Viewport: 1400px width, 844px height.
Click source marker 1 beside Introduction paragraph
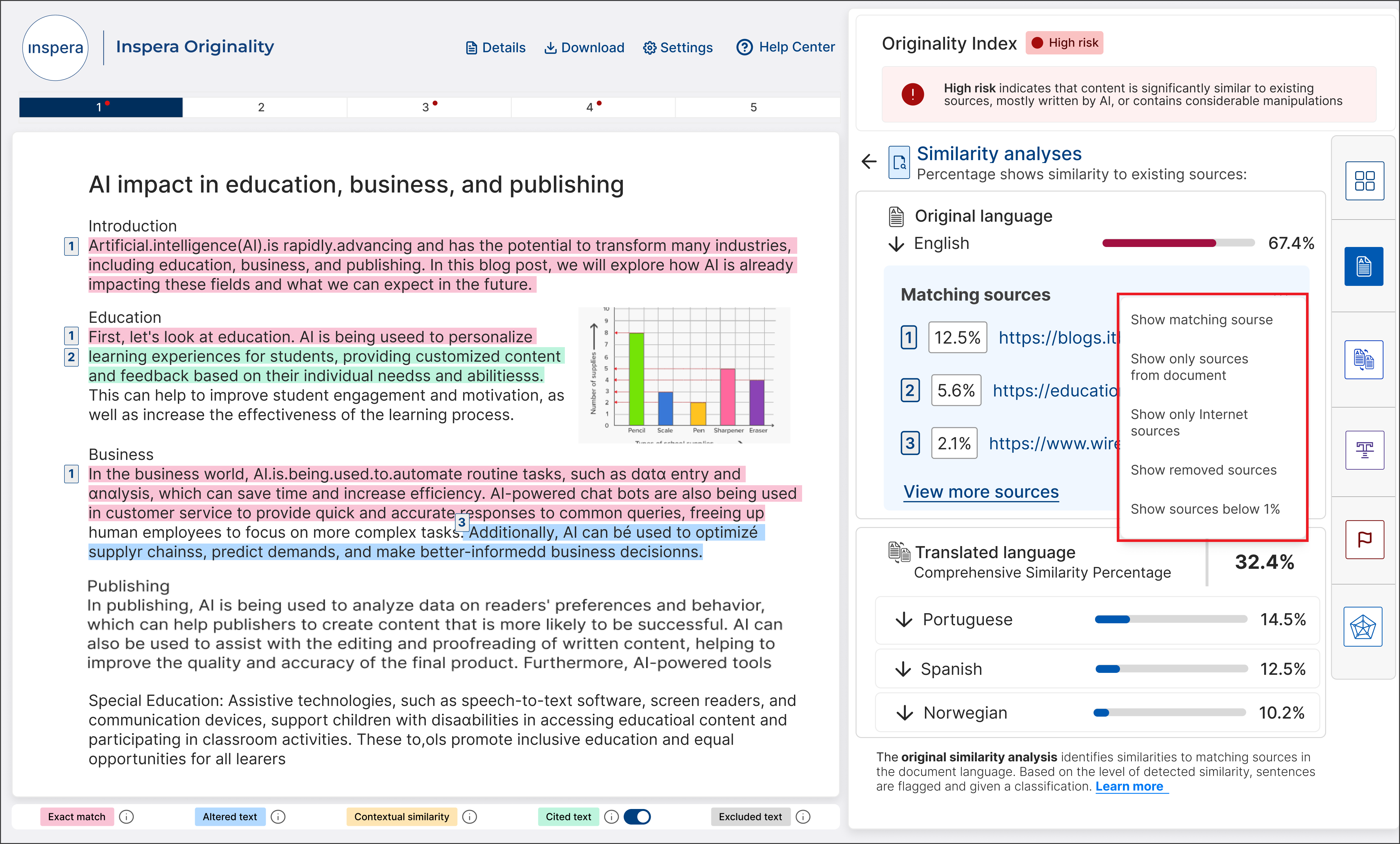click(x=71, y=246)
